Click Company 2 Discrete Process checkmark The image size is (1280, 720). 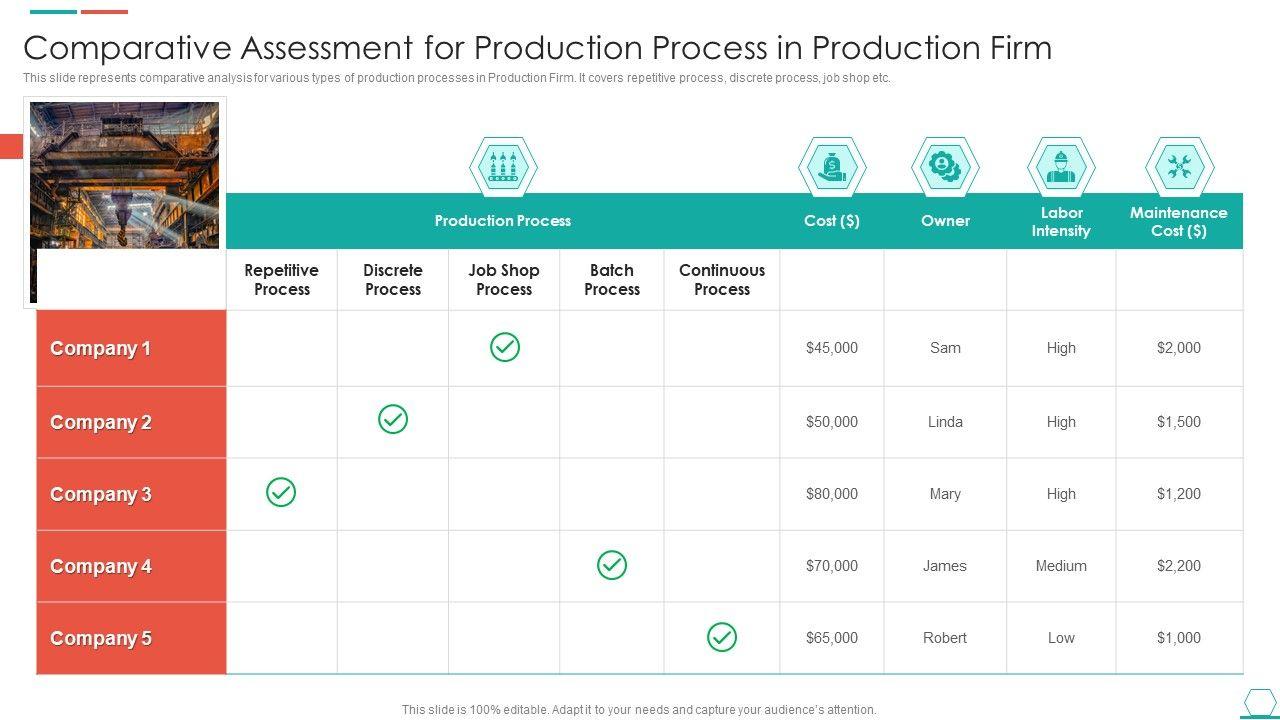coord(393,419)
